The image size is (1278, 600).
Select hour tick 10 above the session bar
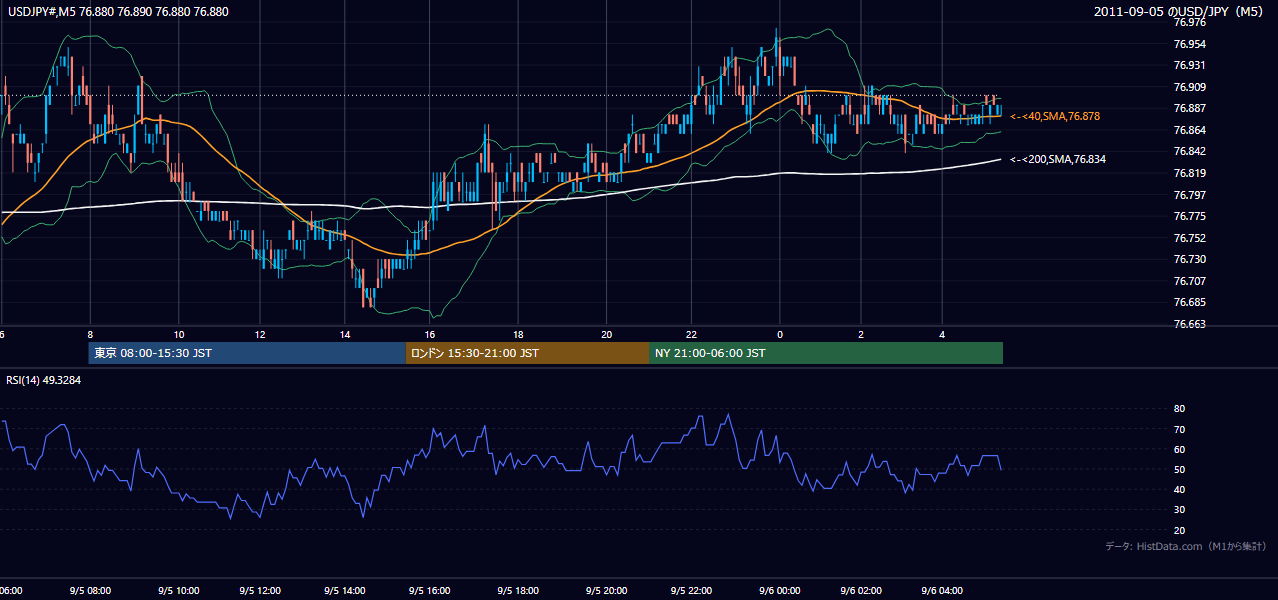[x=179, y=334]
